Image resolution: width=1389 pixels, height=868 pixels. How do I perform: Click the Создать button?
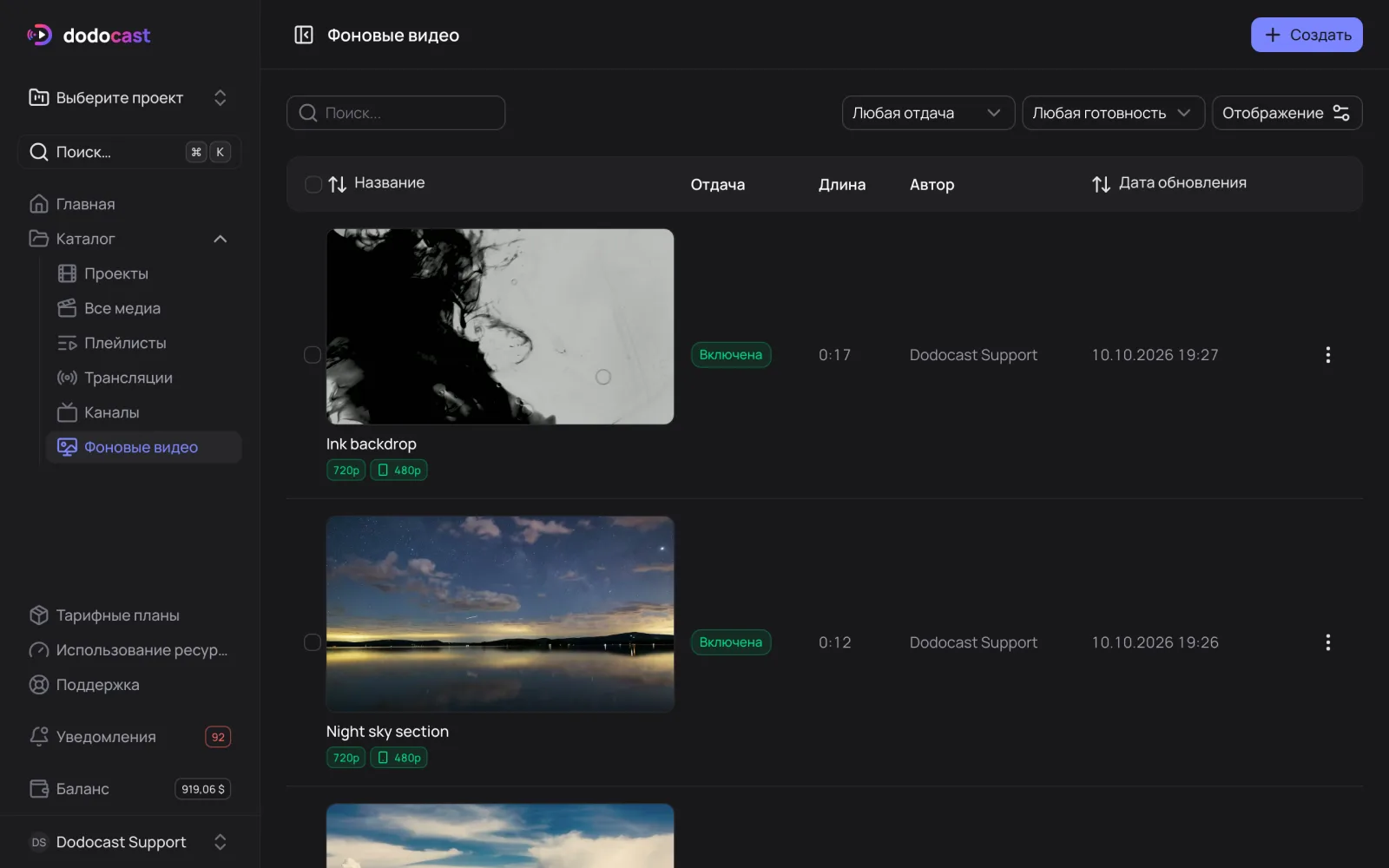[x=1307, y=35]
